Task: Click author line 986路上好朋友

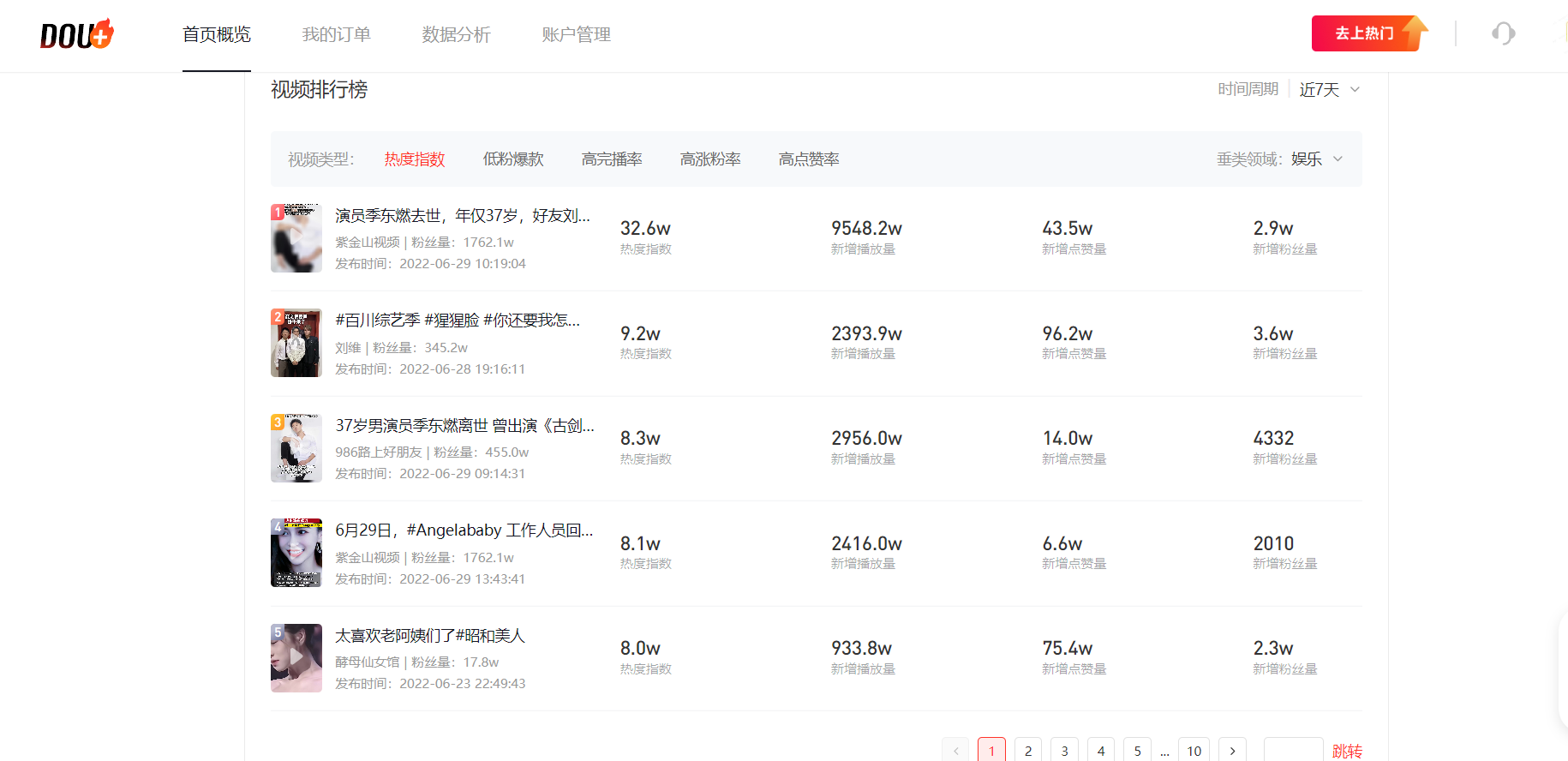Action: tap(432, 452)
